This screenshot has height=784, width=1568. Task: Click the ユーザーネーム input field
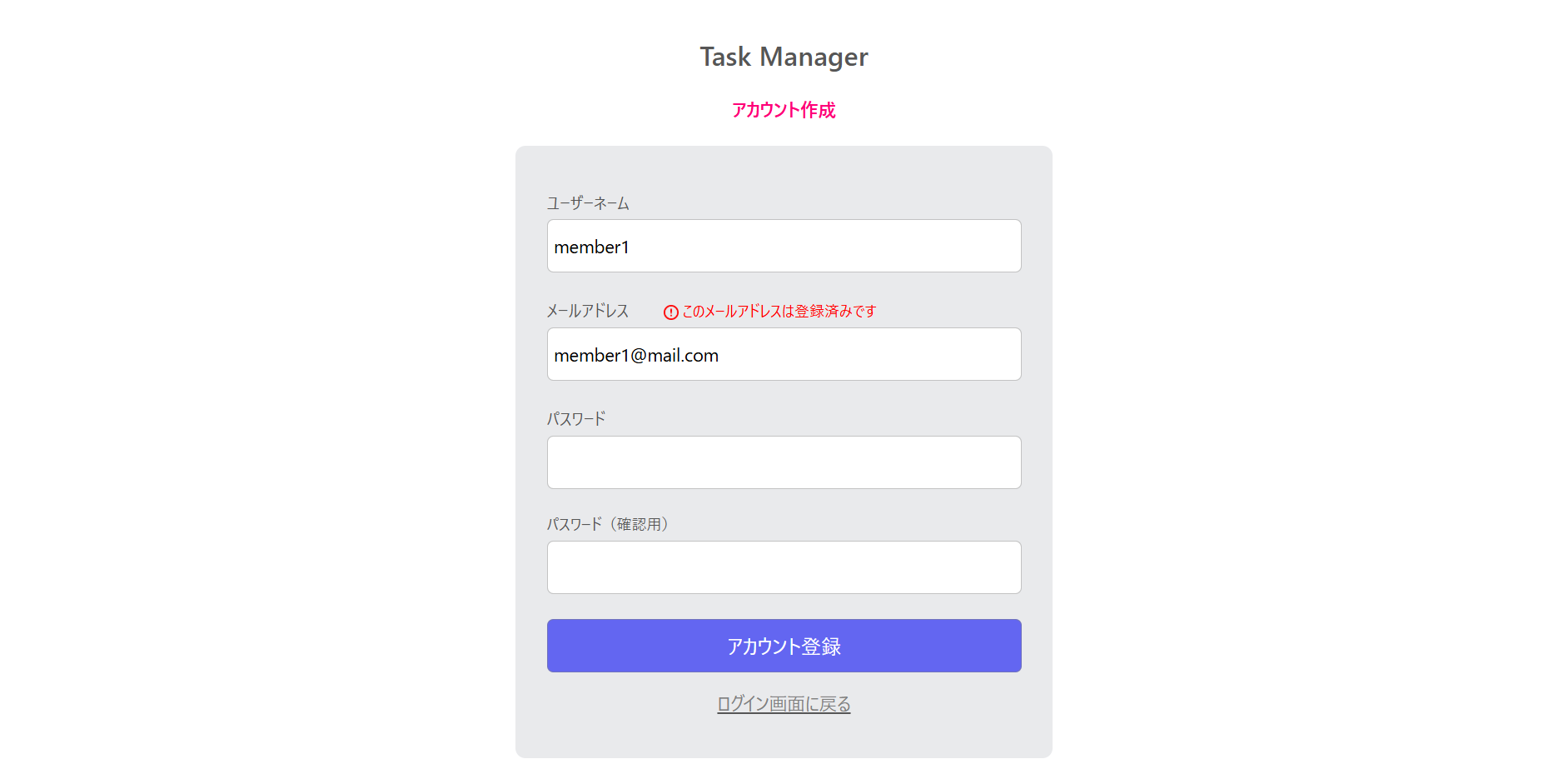point(784,246)
